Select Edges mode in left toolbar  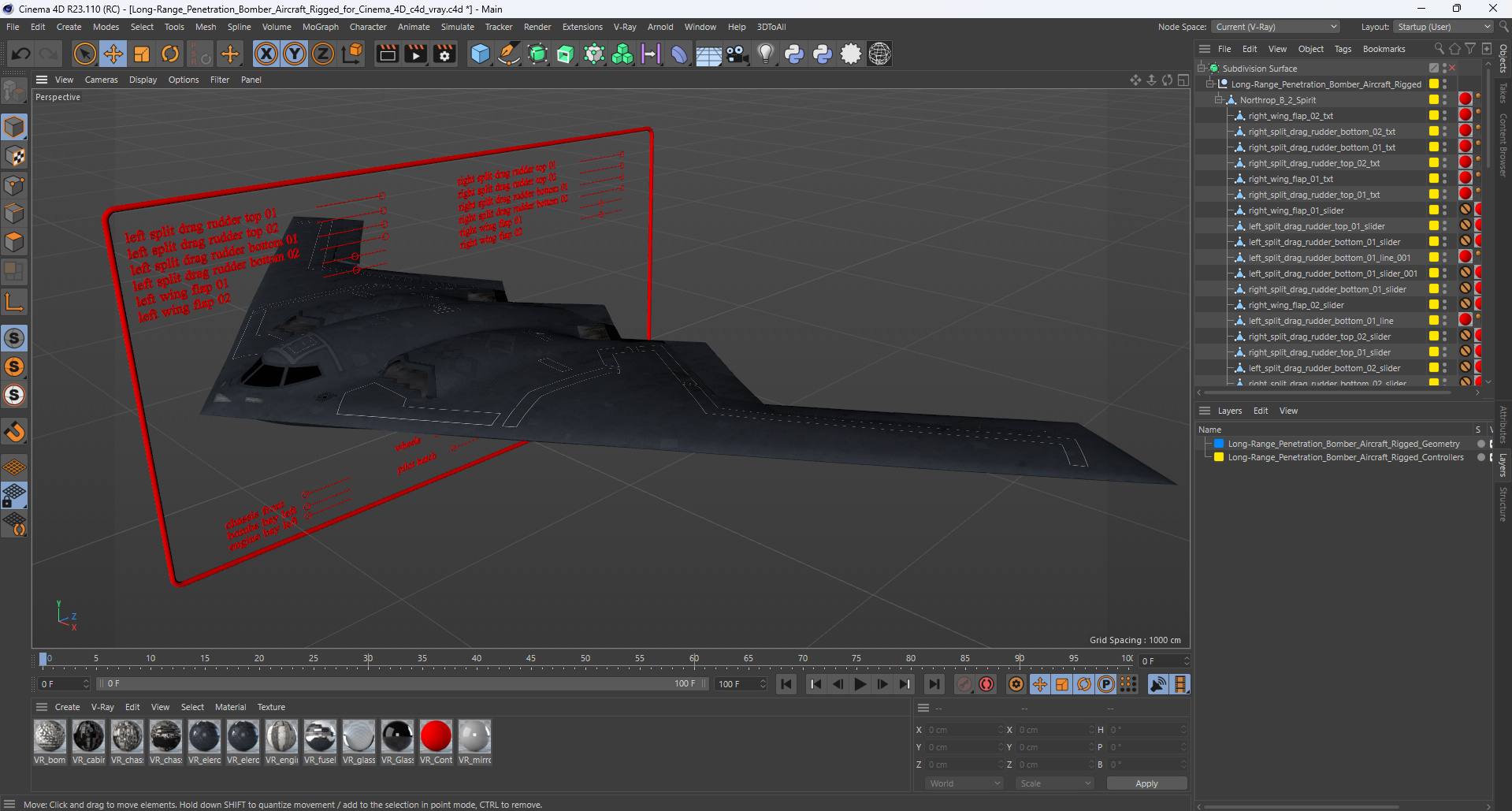coord(14,214)
